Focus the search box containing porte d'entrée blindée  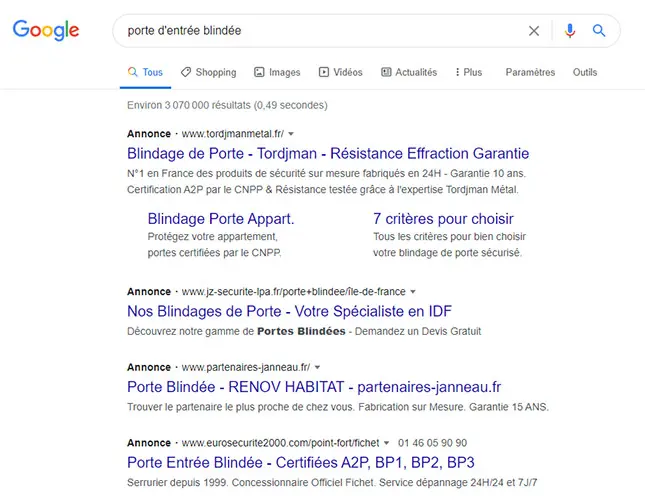[321, 31]
